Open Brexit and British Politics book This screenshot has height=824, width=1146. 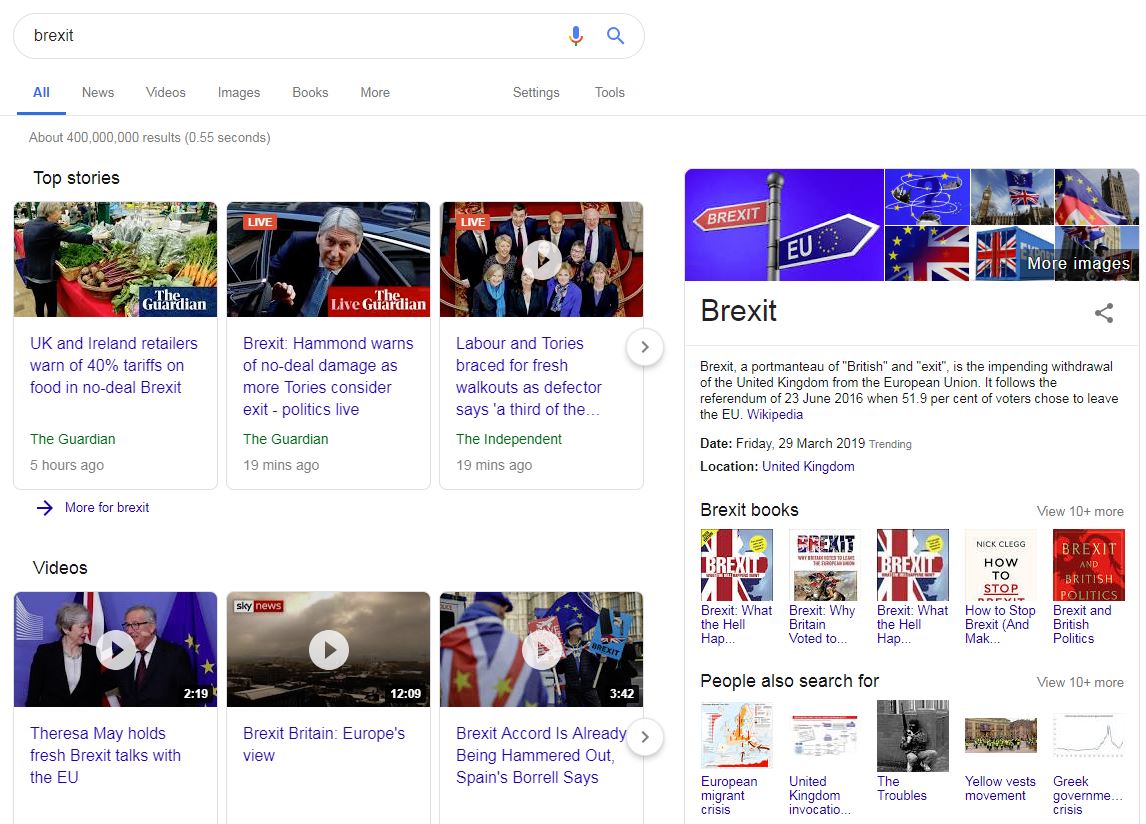[x=1088, y=586]
